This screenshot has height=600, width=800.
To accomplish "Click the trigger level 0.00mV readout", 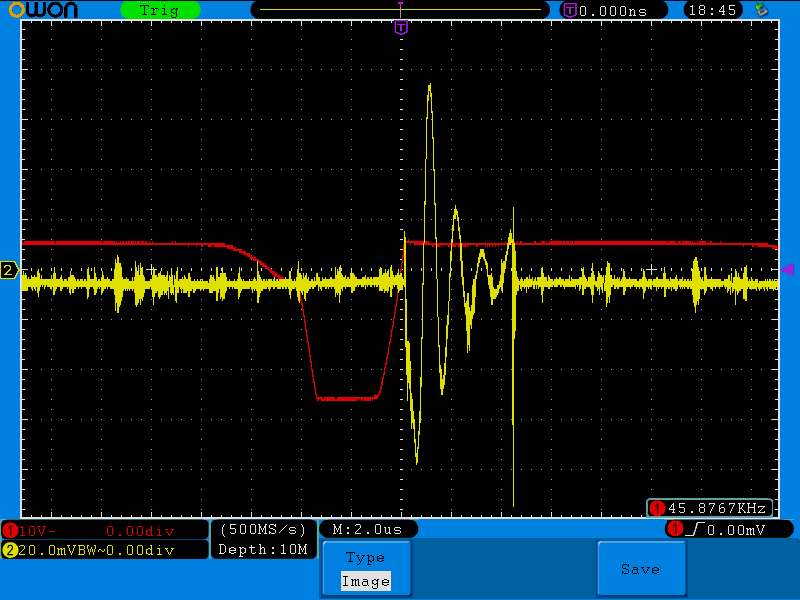I will pyautogui.click(x=736, y=530).
